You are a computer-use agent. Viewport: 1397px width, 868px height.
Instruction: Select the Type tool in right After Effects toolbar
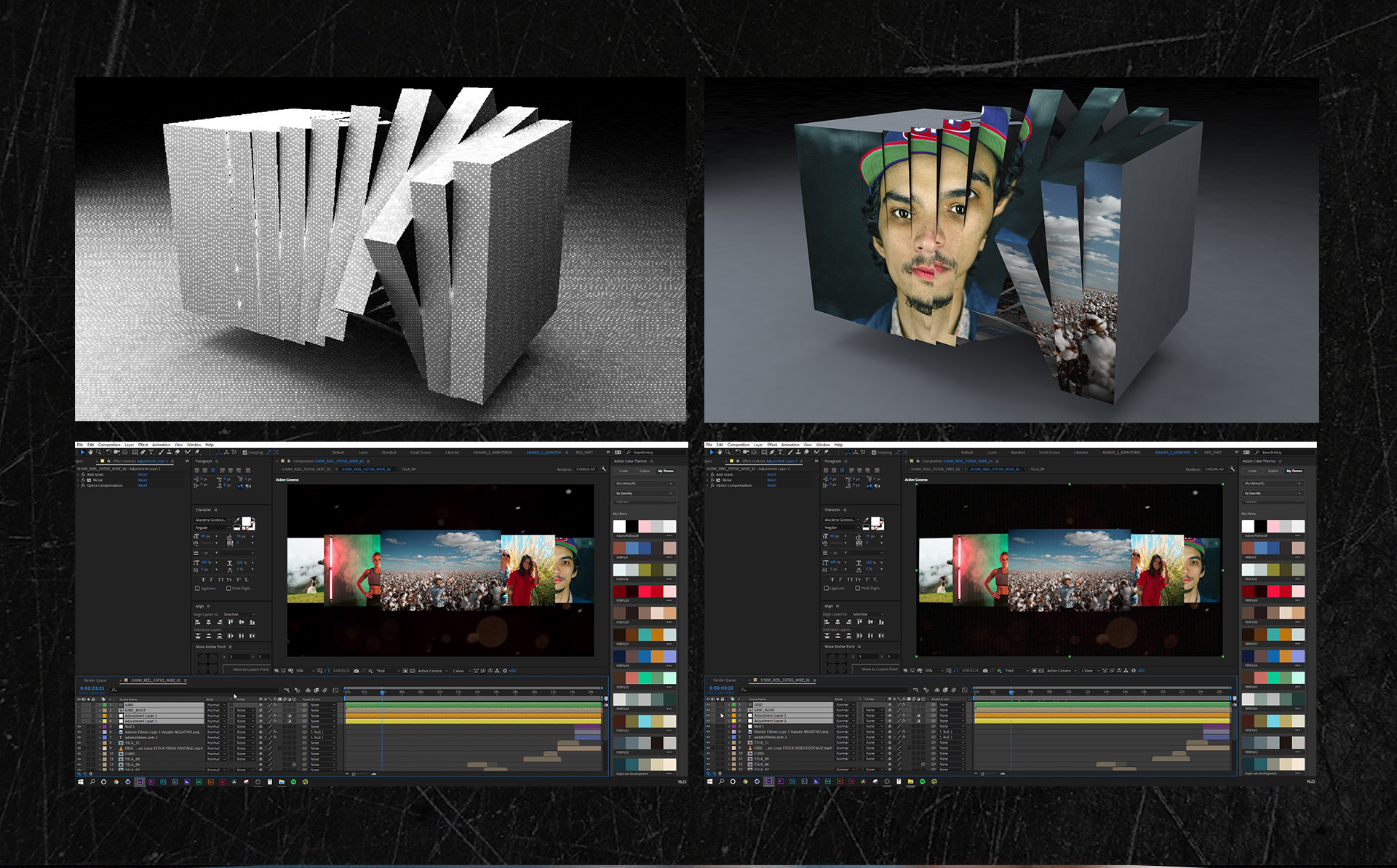click(780, 452)
